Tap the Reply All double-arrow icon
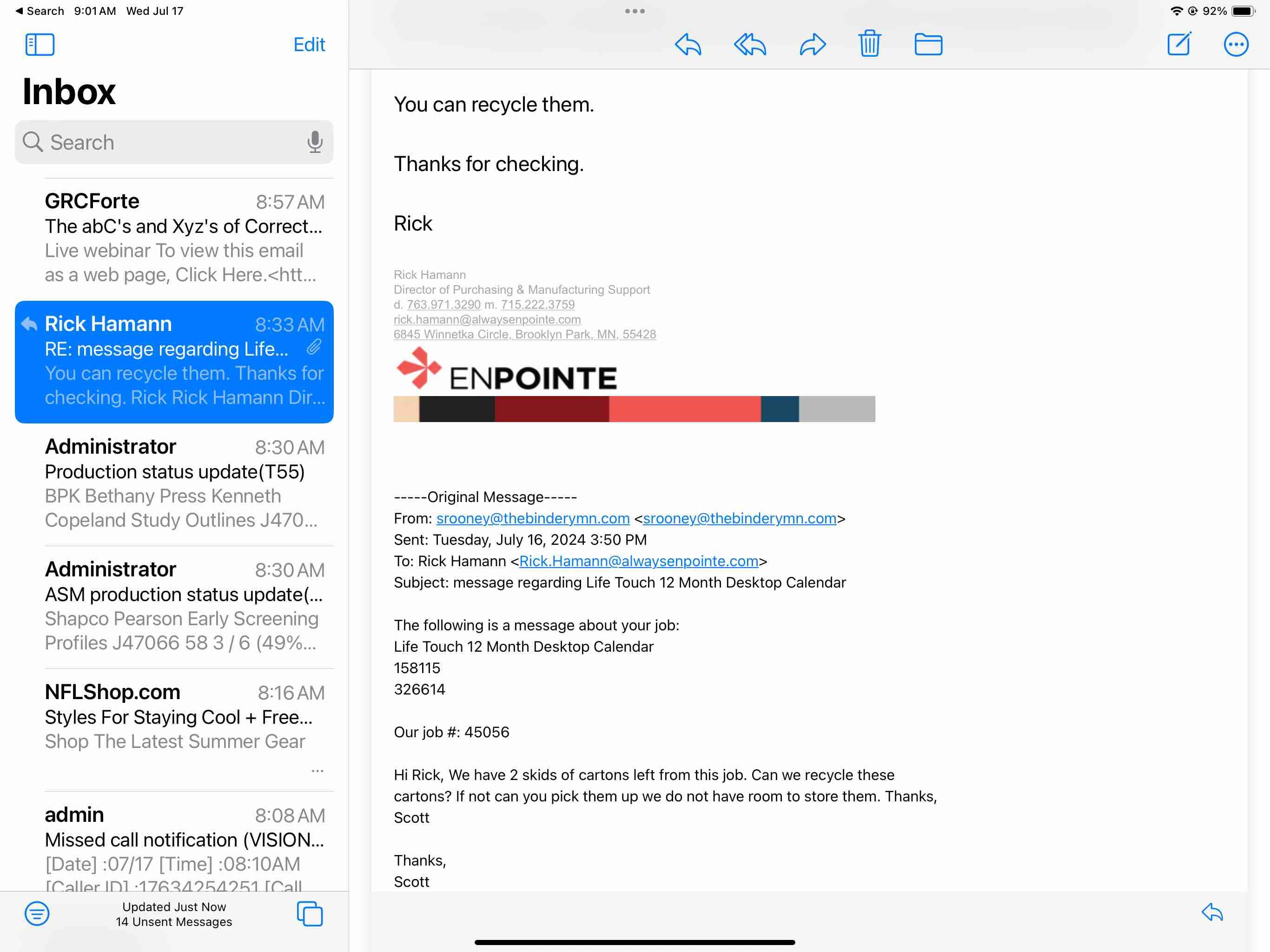Screen dimensions: 1270x952 click(750, 45)
